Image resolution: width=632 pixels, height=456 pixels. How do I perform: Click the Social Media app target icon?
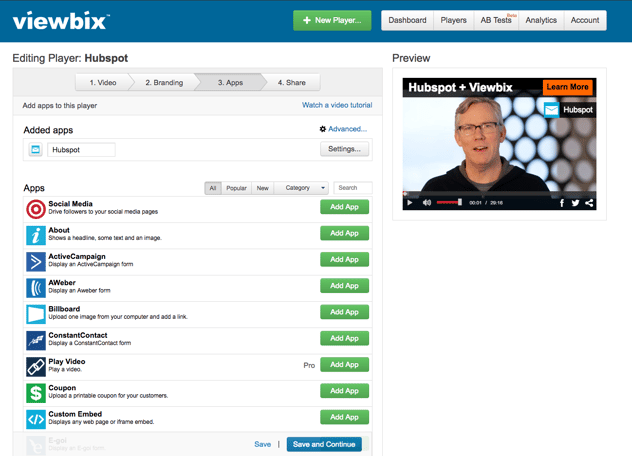click(35, 208)
